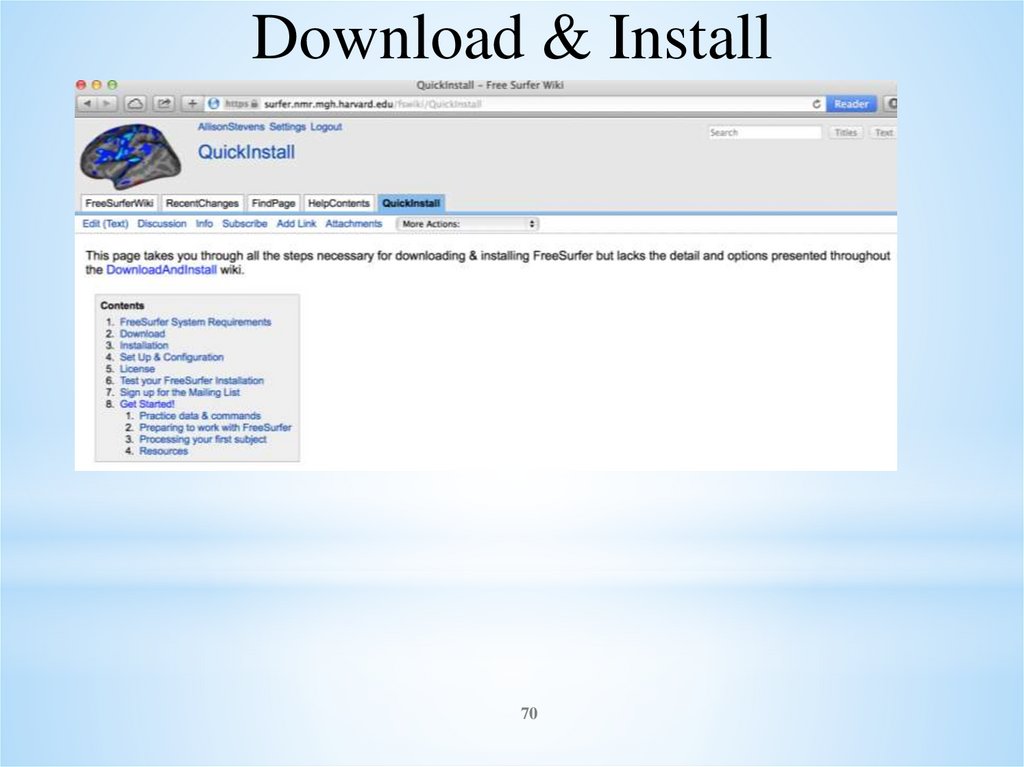The height and width of the screenshot is (767, 1024).
Task: Click the Titles search button
Action: tap(846, 133)
